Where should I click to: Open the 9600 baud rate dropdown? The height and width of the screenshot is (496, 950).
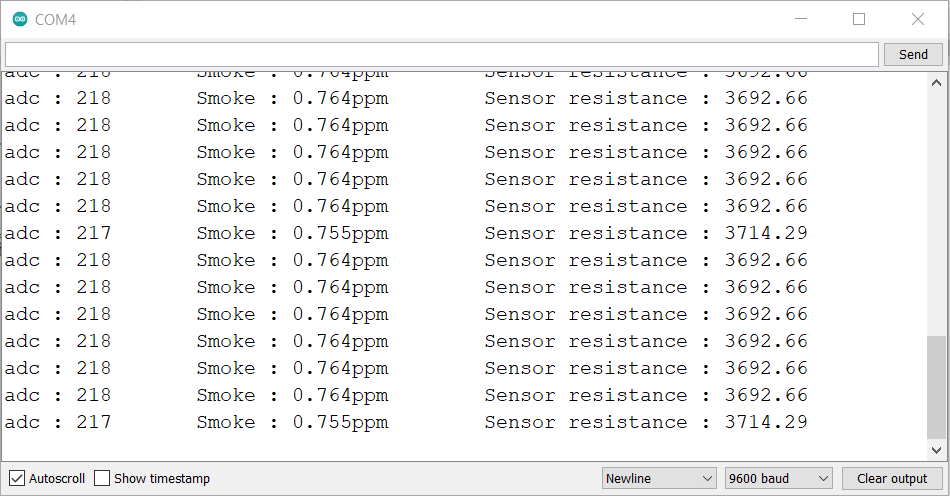[x=779, y=478]
